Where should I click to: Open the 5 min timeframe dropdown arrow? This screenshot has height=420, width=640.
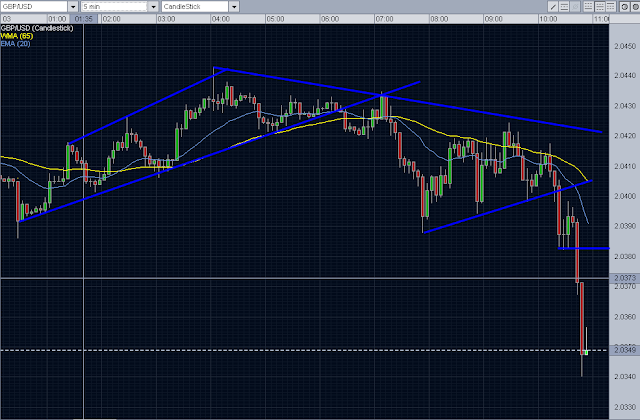click(x=153, y=7)
